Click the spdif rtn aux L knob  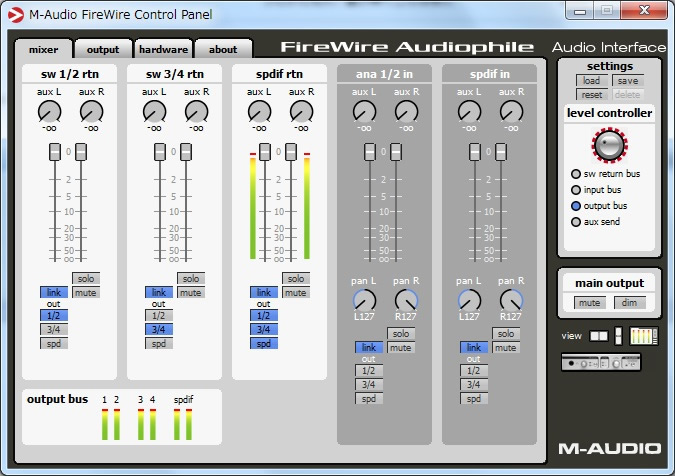tap(260, 112)
